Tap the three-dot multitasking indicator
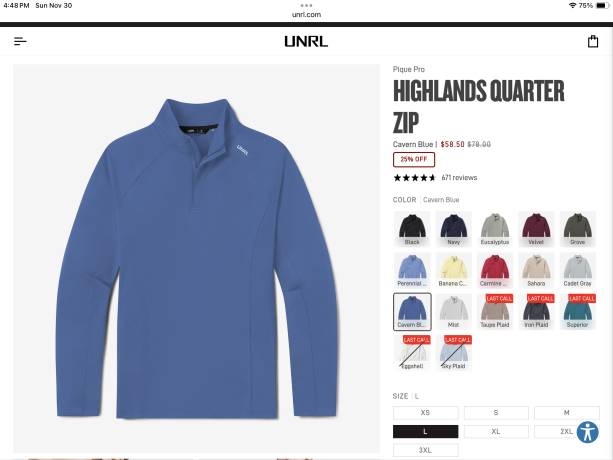Screen dimensions: 613x460 pyautogui.click(x=306, y=5)
